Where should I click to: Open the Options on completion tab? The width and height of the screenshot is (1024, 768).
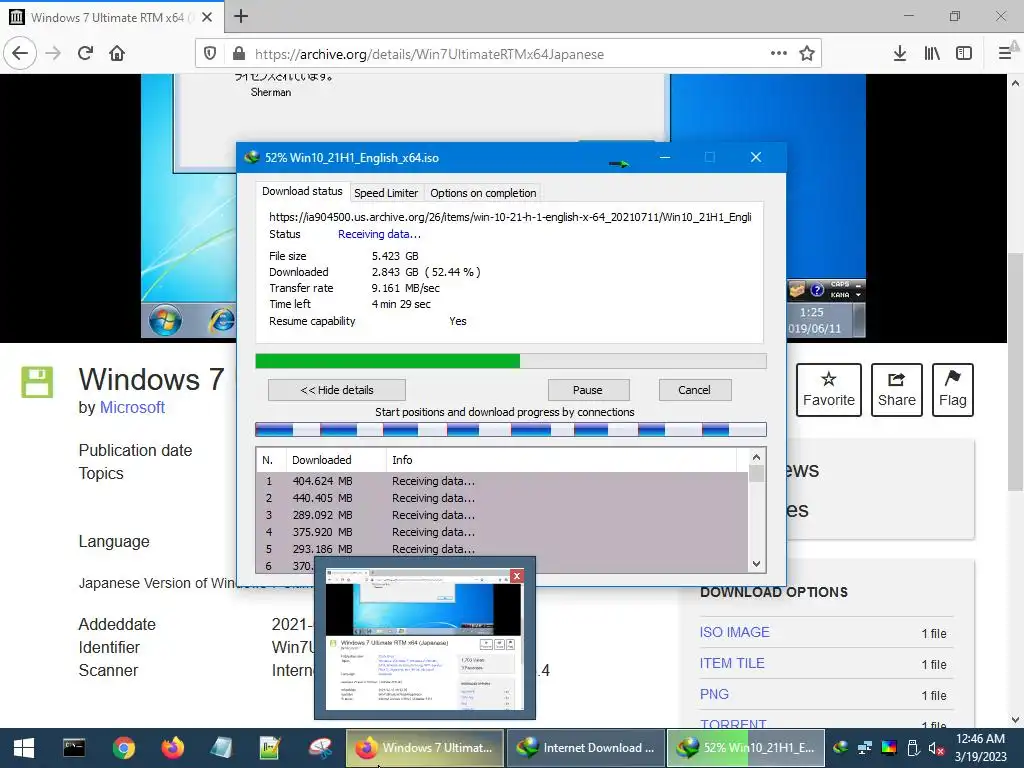[483, 193]
